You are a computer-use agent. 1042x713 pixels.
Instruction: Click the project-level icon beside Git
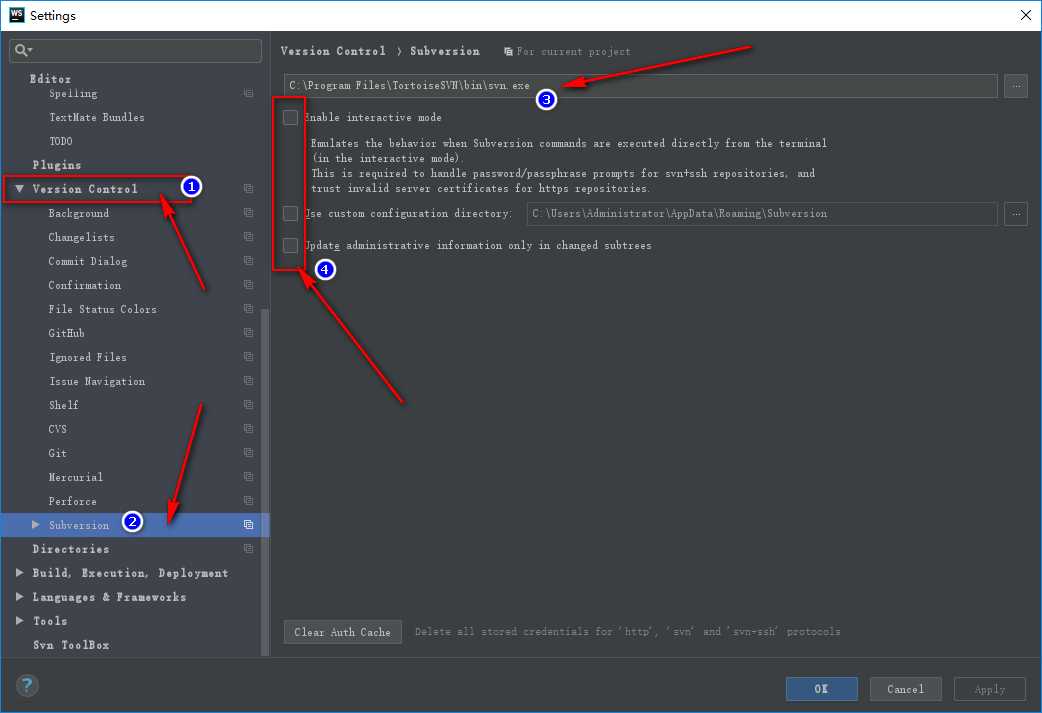(249, 453)
